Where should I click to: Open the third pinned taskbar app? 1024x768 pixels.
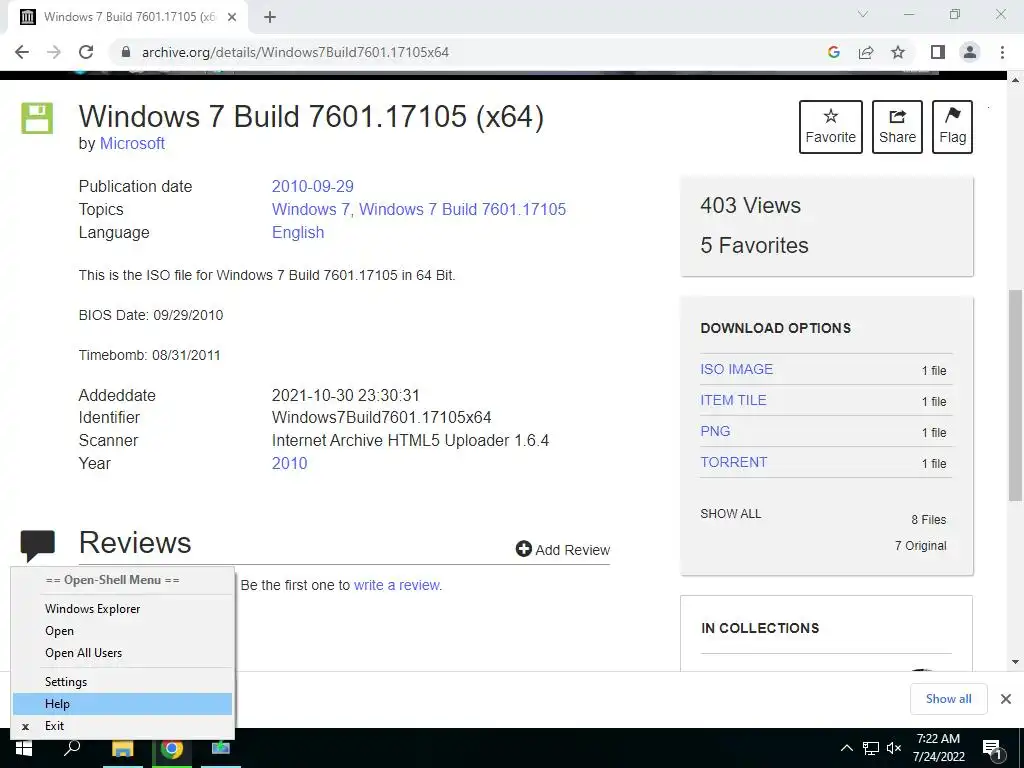tap(221, 748)
